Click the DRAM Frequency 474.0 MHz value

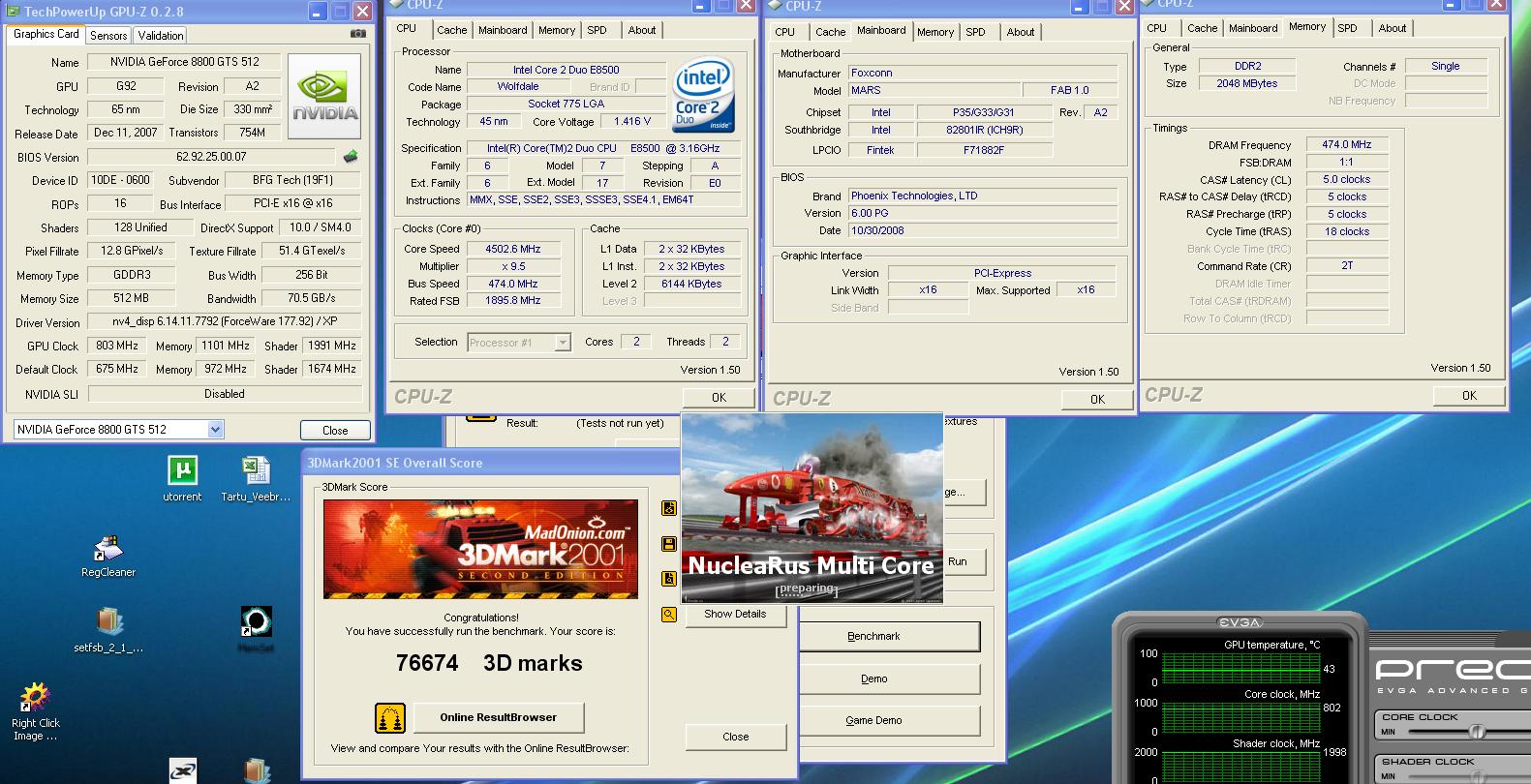tap(1347, 144)
